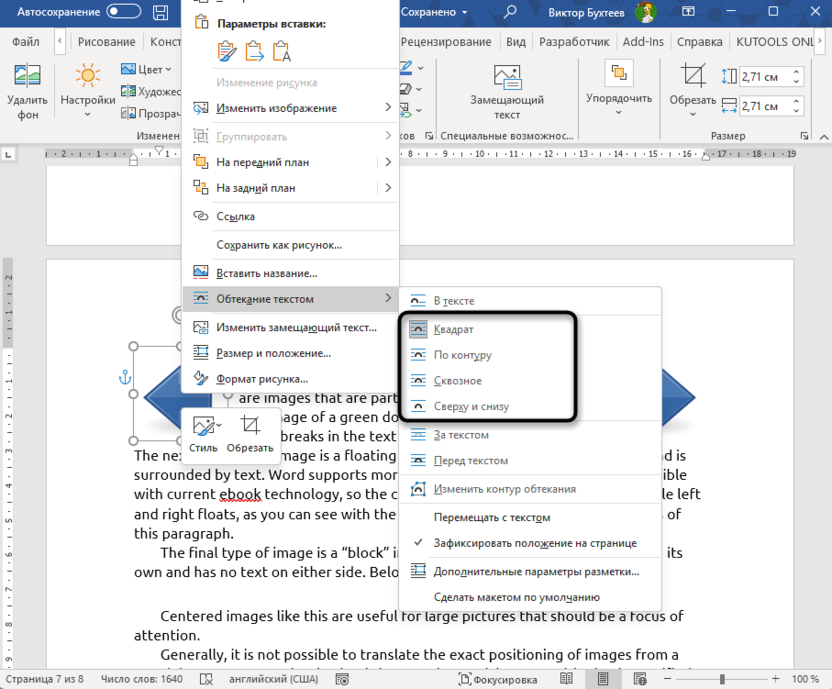Select По контуру wrapping option
This screenshot has width=832, height=689.
[x=530, y=355]
